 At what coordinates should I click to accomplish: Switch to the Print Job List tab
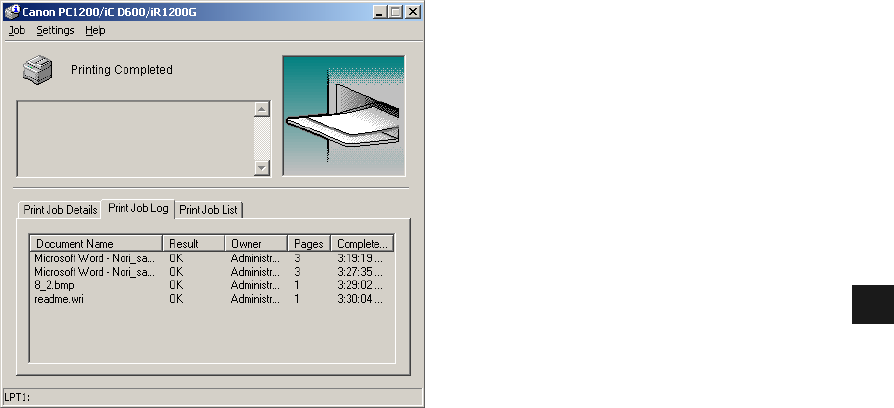pyautogui.click(x=208, y=210)
